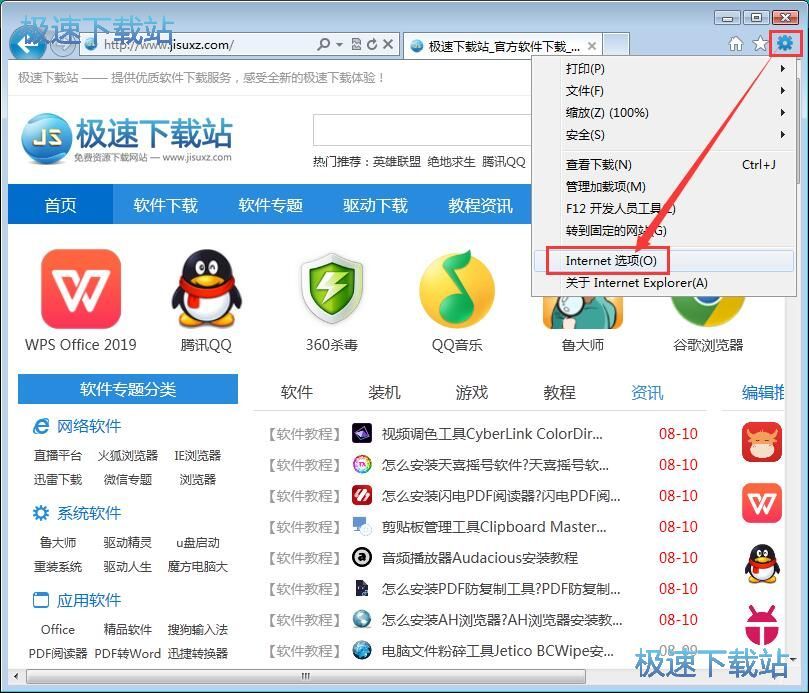Click the Jetico BCWipe article icon
Viewport: 809px width, 693px height.
[x=362, y=650]
